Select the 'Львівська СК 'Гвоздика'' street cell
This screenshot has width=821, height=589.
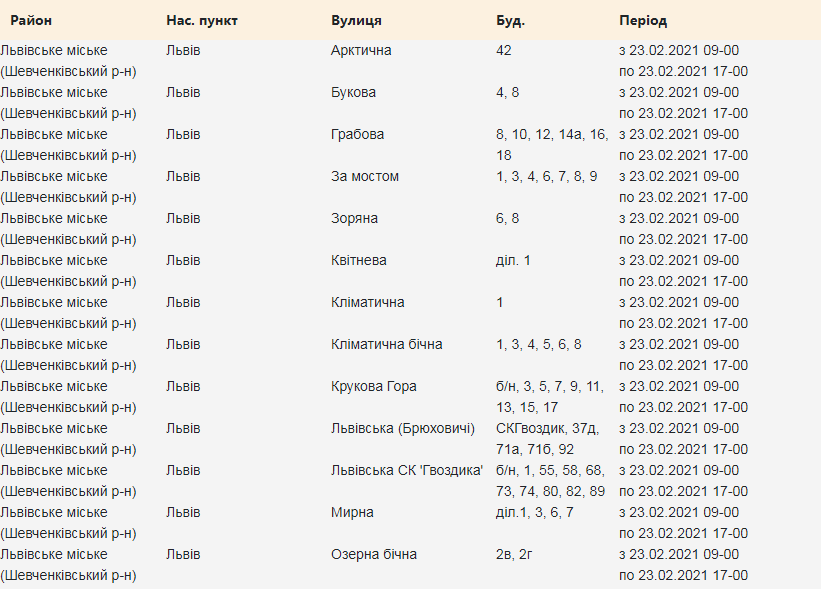click(x=406, y=470)
